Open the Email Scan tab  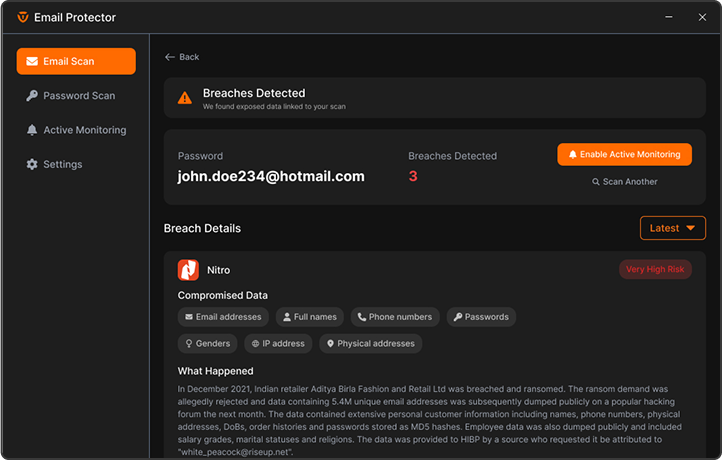click(x=76, y=61)
